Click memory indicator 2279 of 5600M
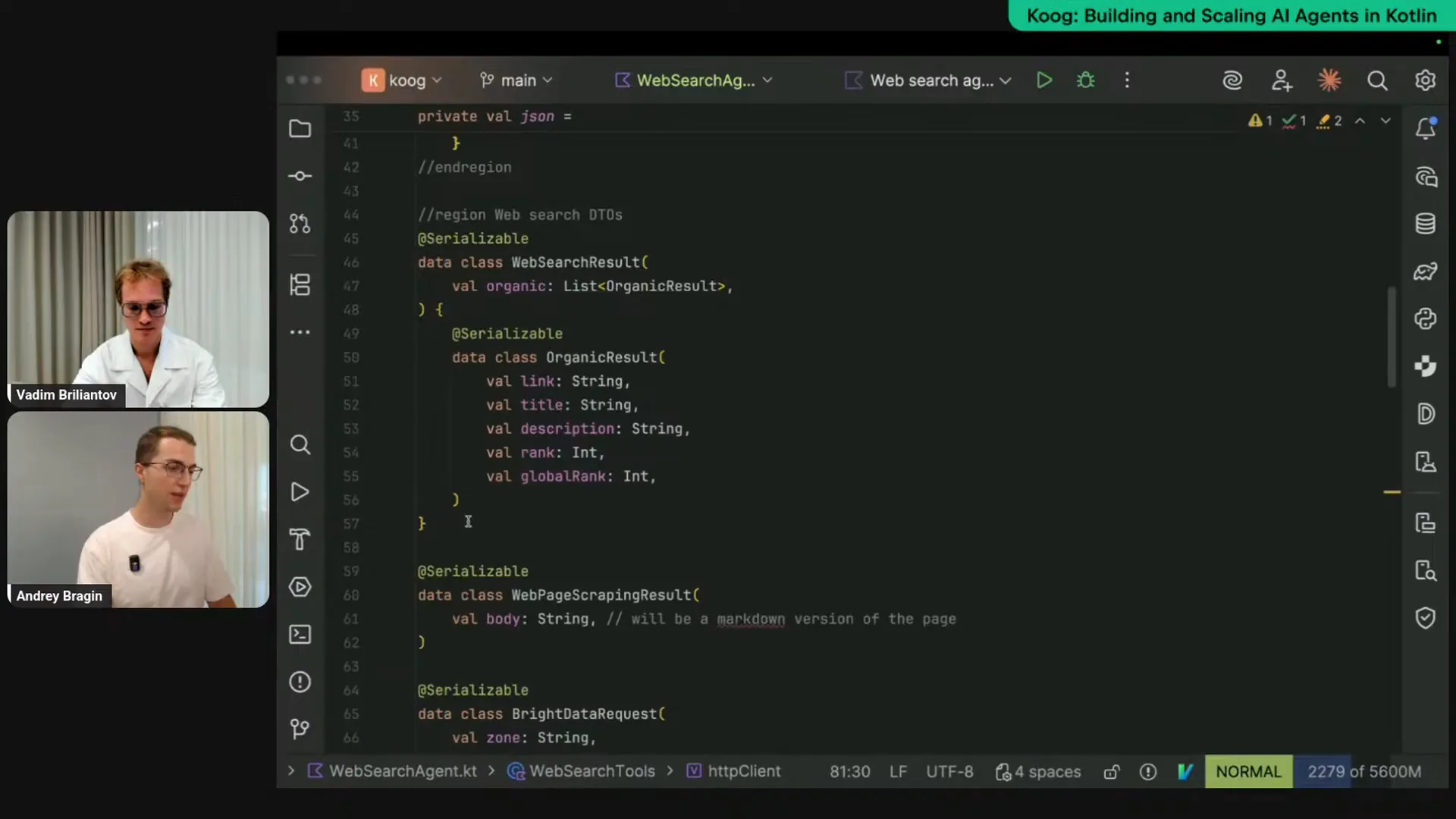This screenshot has height=819, width=1456. (1364, 772)
